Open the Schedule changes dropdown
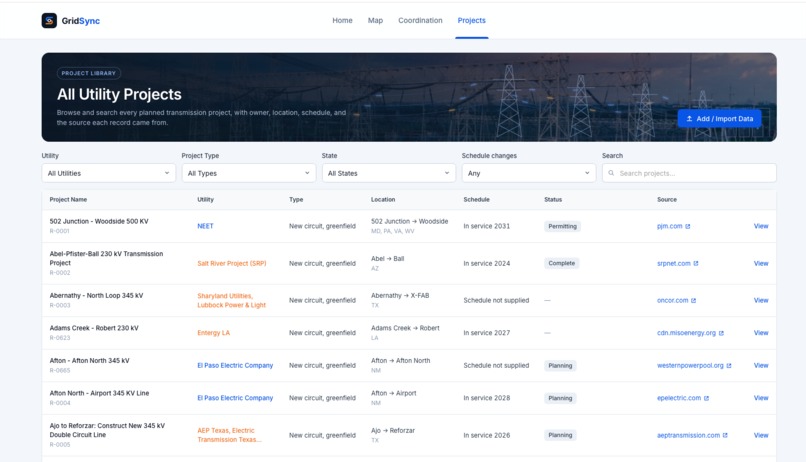This screenshot has width=806, height=462. (x=529, y=173)
